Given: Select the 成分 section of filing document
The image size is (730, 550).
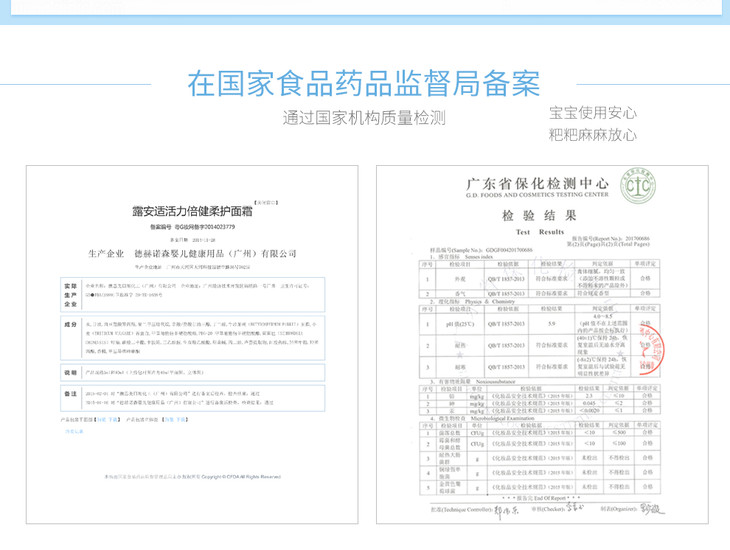Looking at the screenshot, I should tap(70, 325).
